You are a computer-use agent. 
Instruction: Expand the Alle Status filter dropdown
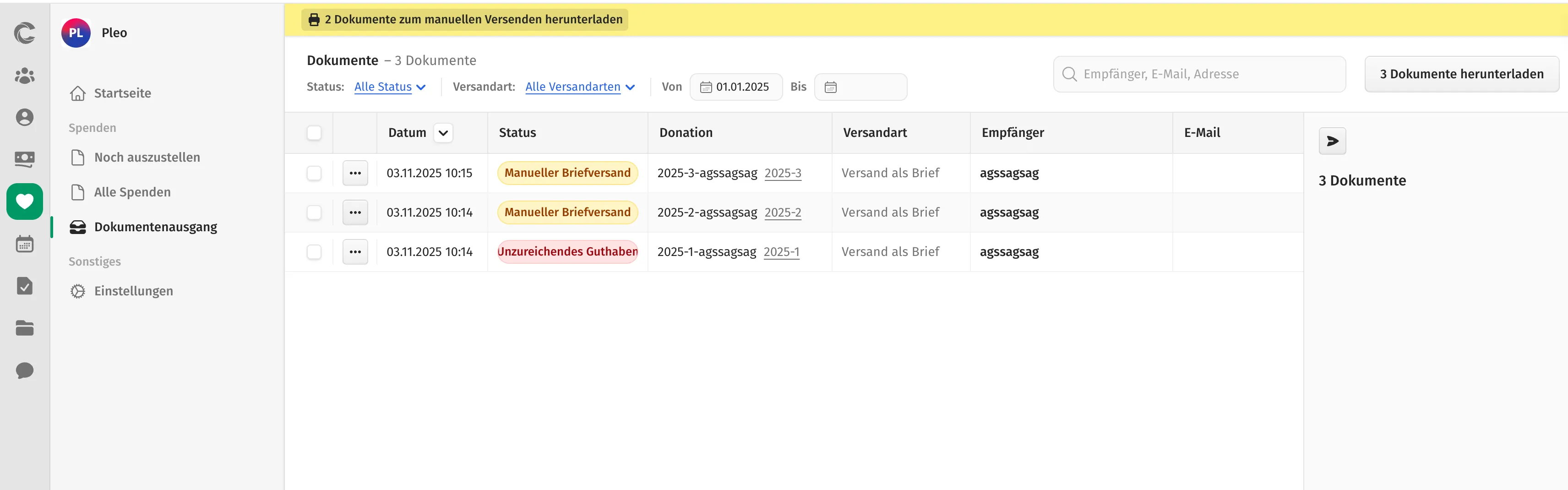(x=390, y=87)
